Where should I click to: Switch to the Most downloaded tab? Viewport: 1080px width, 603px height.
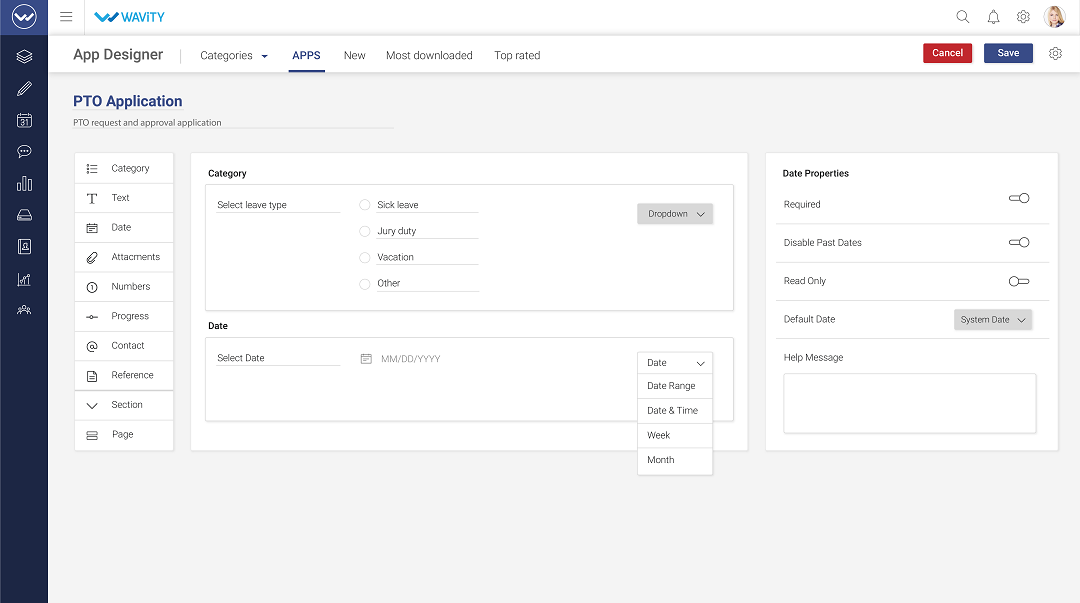click(x=429, y=56)
